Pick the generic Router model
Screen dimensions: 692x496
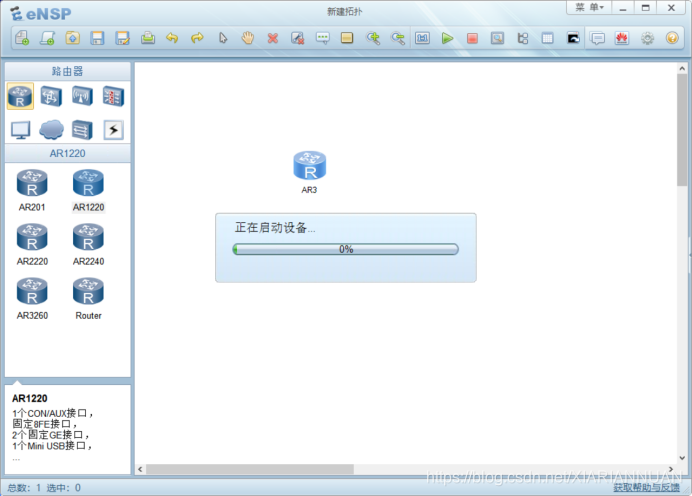88,299
